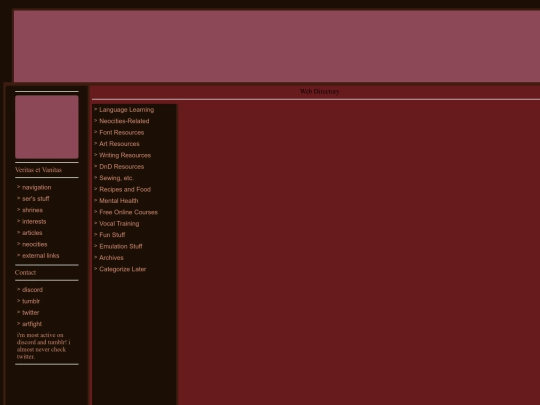Visit the shrines page
Image resolution: width=540 pixels, height=405 pixels.
[32, 210]
